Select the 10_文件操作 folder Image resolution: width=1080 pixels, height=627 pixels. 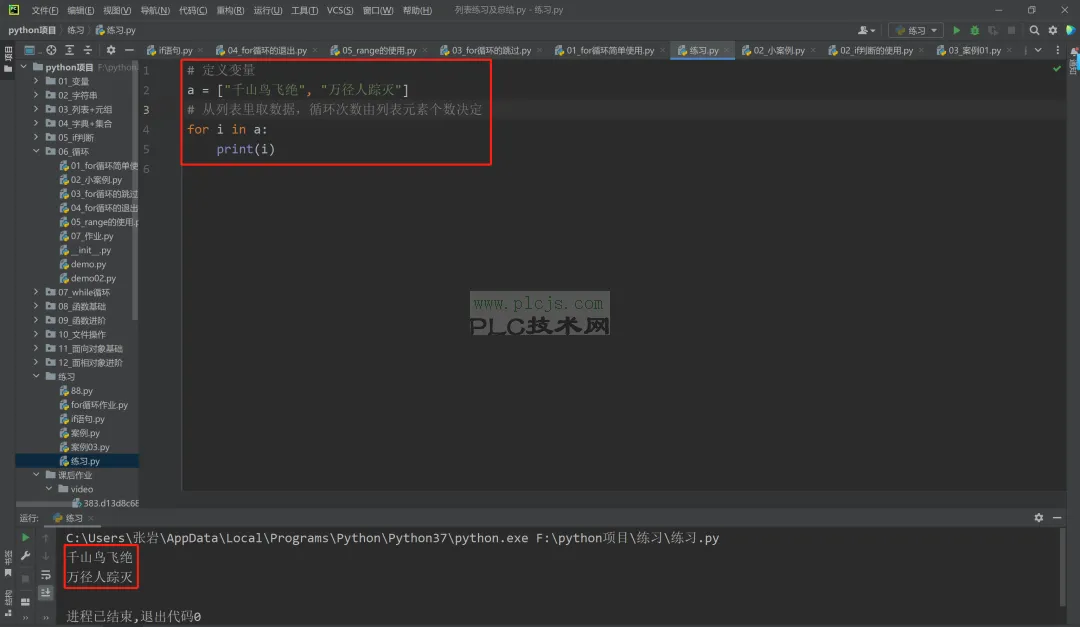(81, 334)
